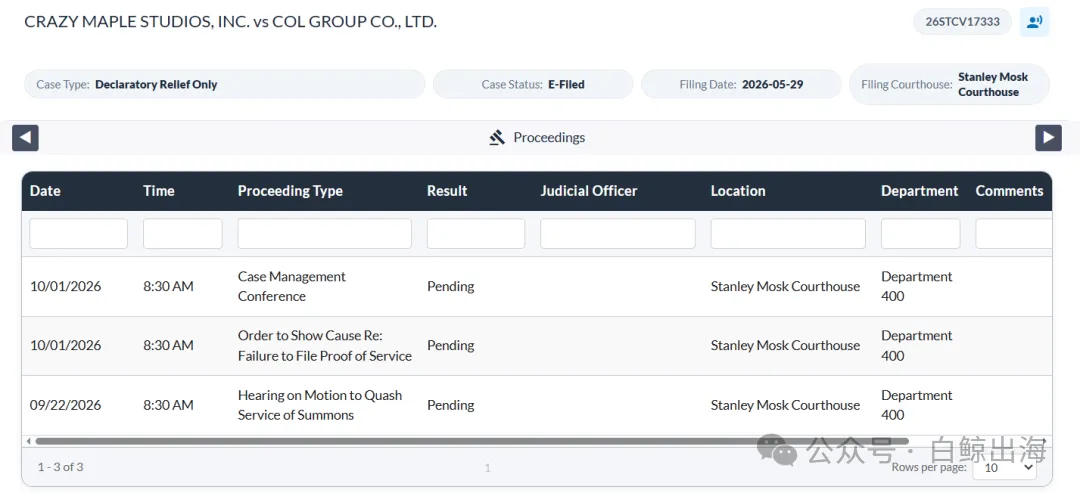The height and width of the screenshot is (493, 1080).
Task: Click Pending result in Motion to Quash row
Action: (x=450, y=405)
